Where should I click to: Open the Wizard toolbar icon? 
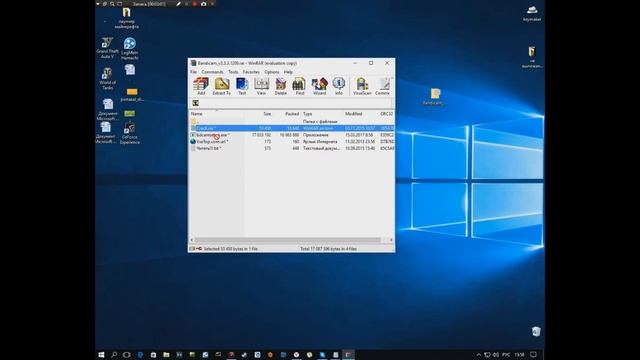319,86
